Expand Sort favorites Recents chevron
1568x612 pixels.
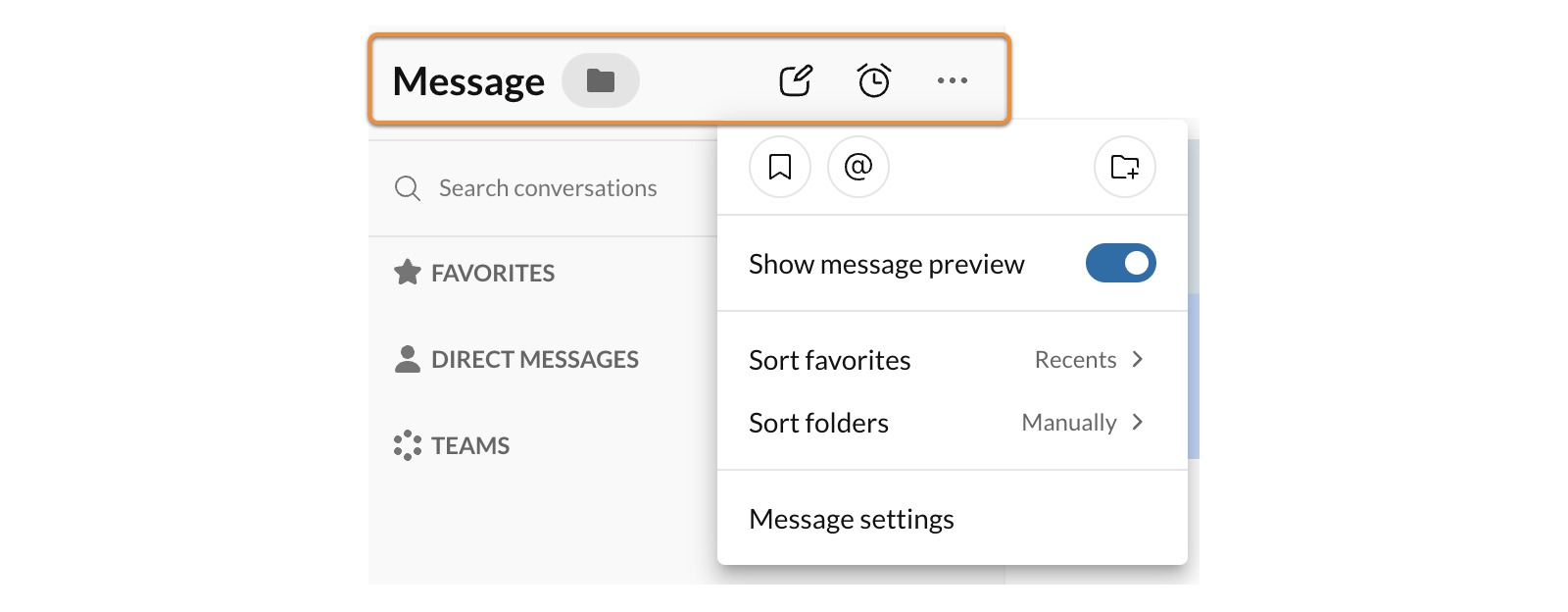tap(1138, 360)
